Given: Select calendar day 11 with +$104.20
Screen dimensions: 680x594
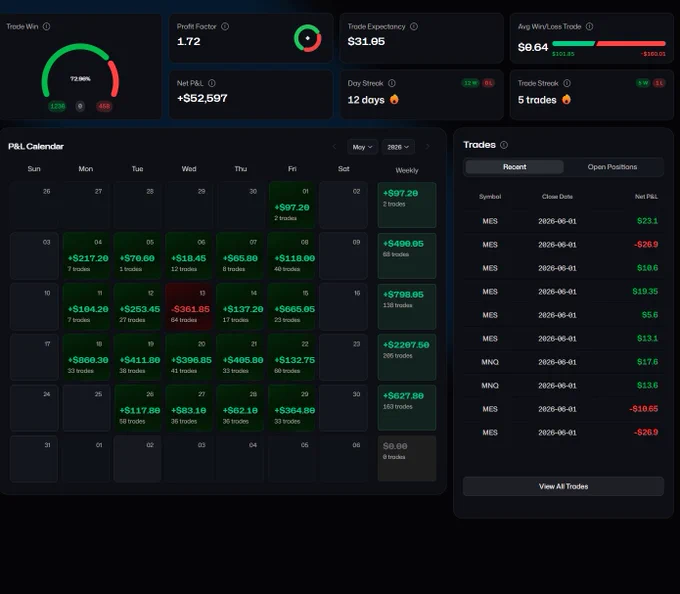Looking at the screenshot, I should [86, 307].
